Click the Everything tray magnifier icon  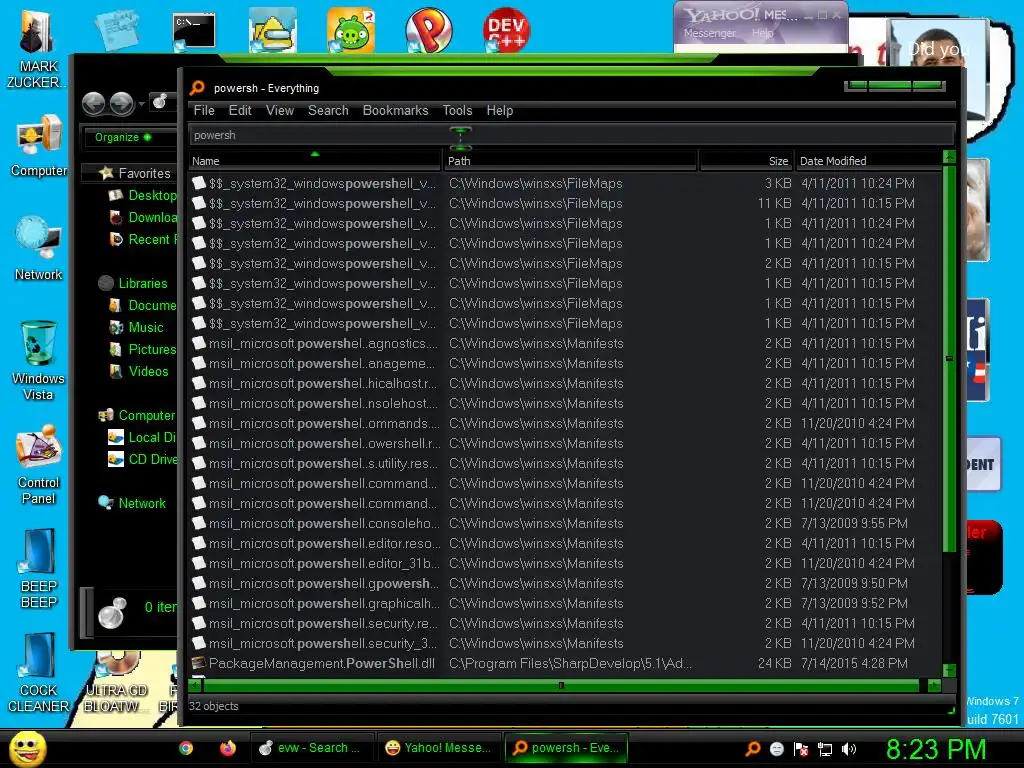(x=753, y=749)
